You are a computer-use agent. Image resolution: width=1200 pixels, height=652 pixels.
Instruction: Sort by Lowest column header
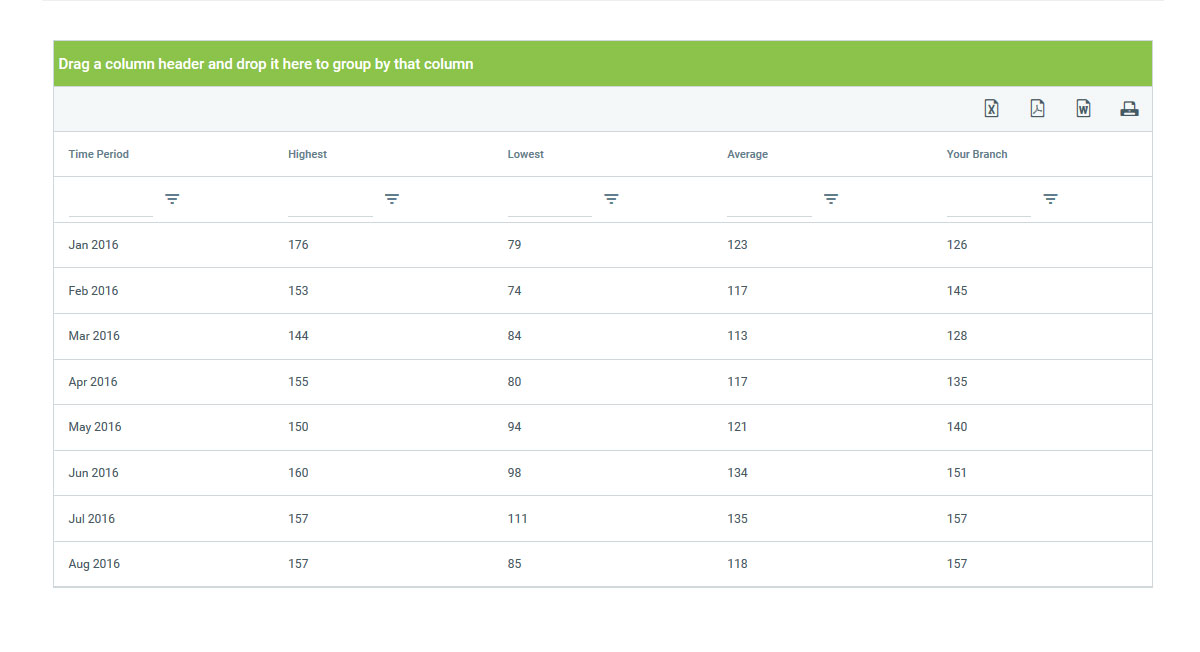[526, 154]
